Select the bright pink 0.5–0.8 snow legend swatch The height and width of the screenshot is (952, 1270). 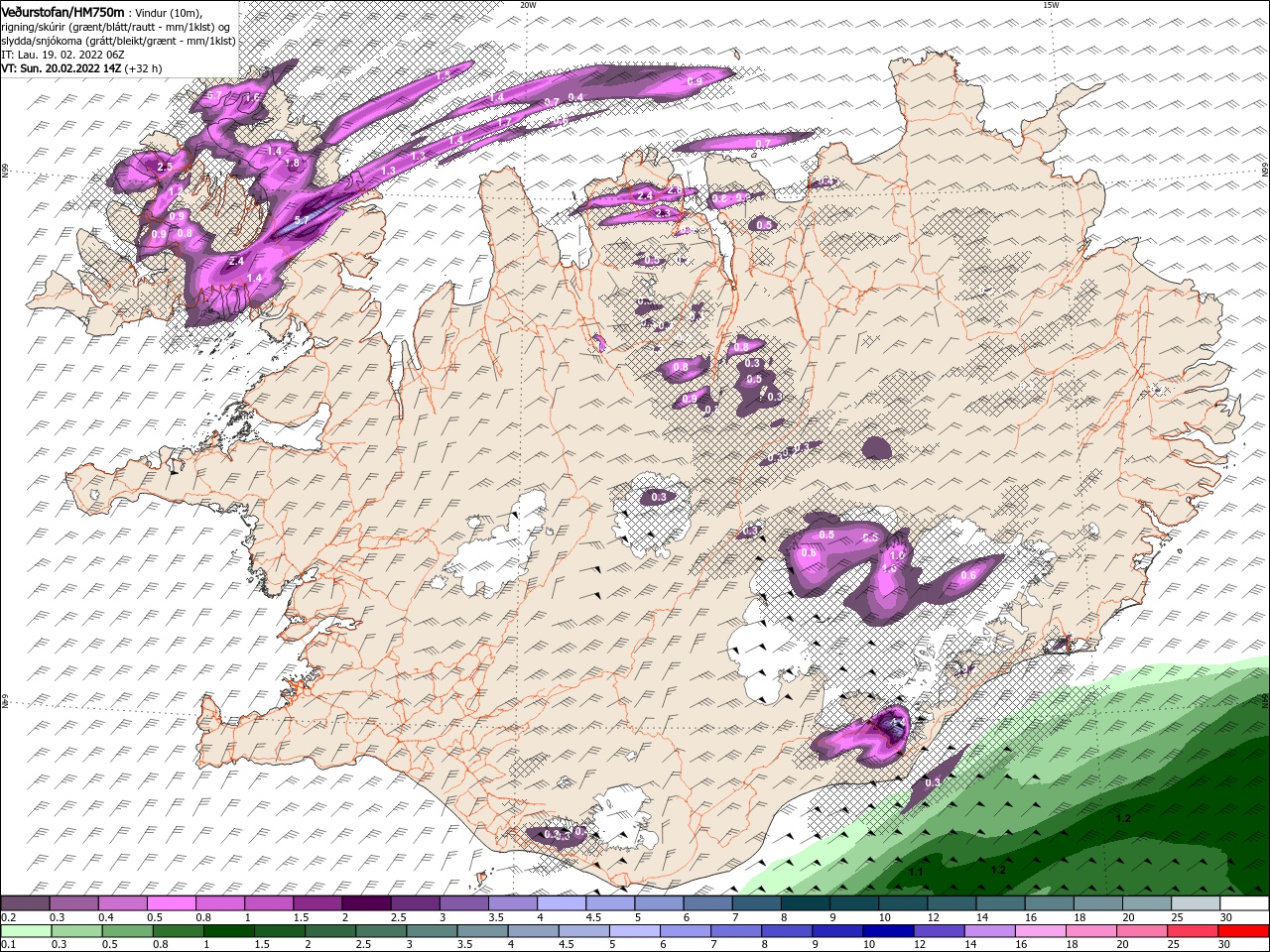click(x=172, y=903)
